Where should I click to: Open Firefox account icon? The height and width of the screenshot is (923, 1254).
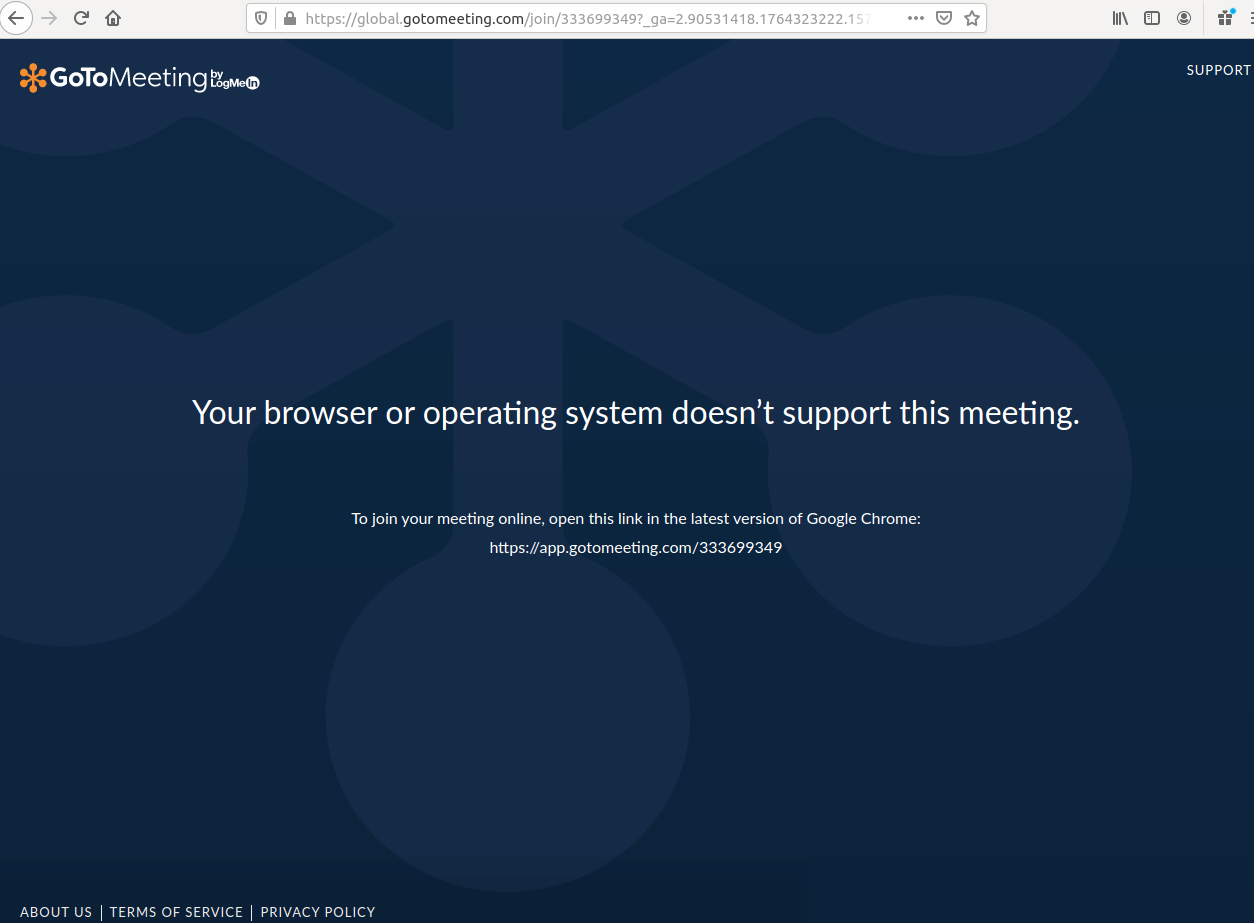tap(1184, 18)
